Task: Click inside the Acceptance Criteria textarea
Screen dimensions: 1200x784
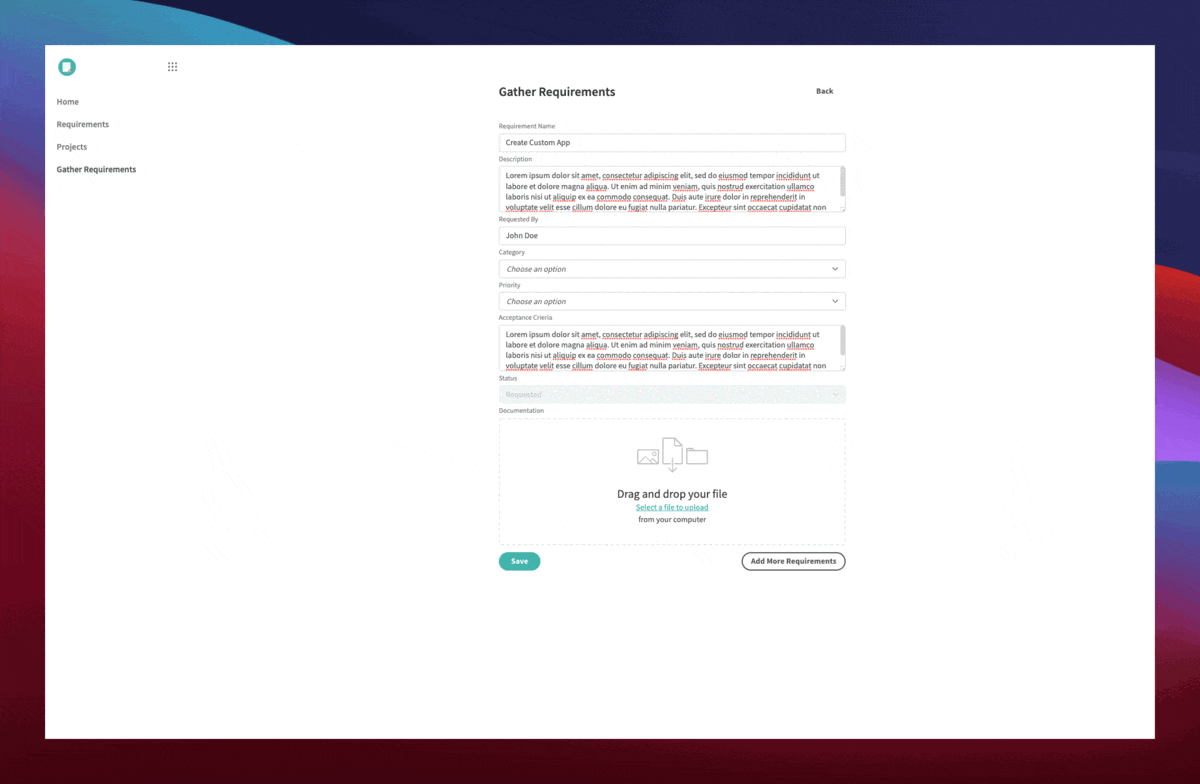Action: pos(671,347)
